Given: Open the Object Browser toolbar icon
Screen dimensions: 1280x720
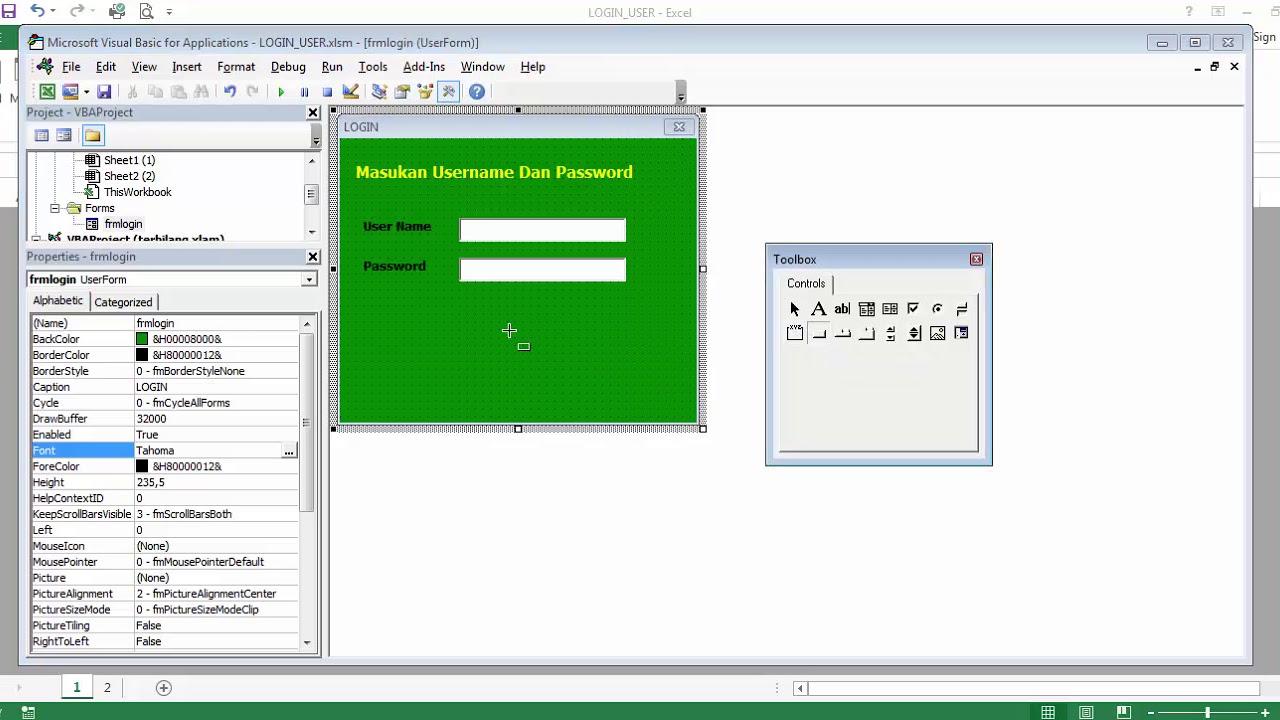Looking at the screenshot, I should pyautogui.click(x=425, y=91).
